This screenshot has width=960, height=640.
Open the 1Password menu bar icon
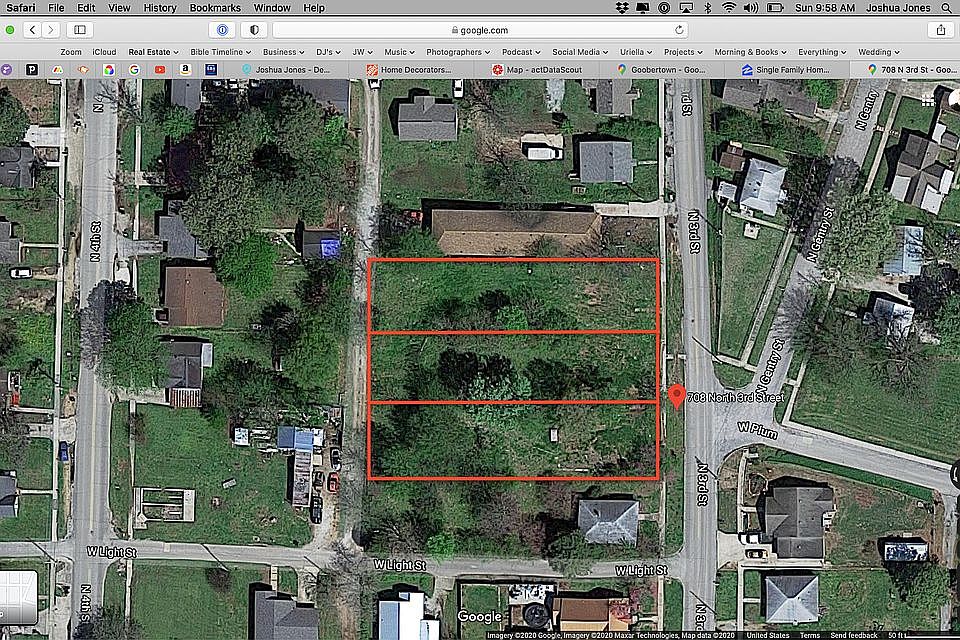(664, 8)
